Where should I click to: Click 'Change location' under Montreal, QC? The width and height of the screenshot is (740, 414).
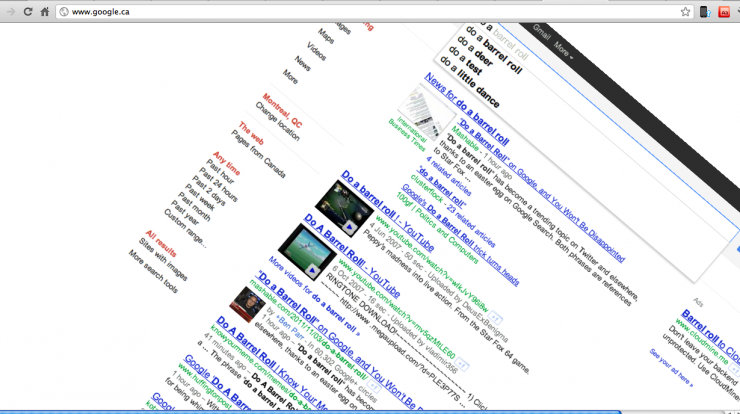[278, 121]
